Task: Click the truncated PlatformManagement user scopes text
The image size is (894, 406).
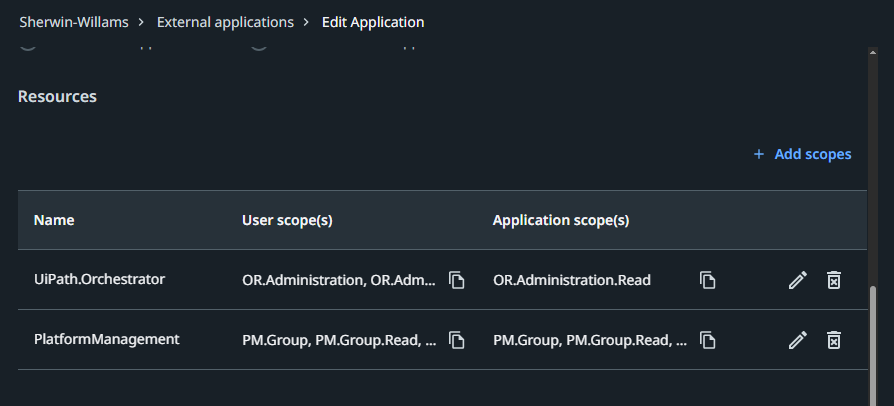Action: [338, 340]
